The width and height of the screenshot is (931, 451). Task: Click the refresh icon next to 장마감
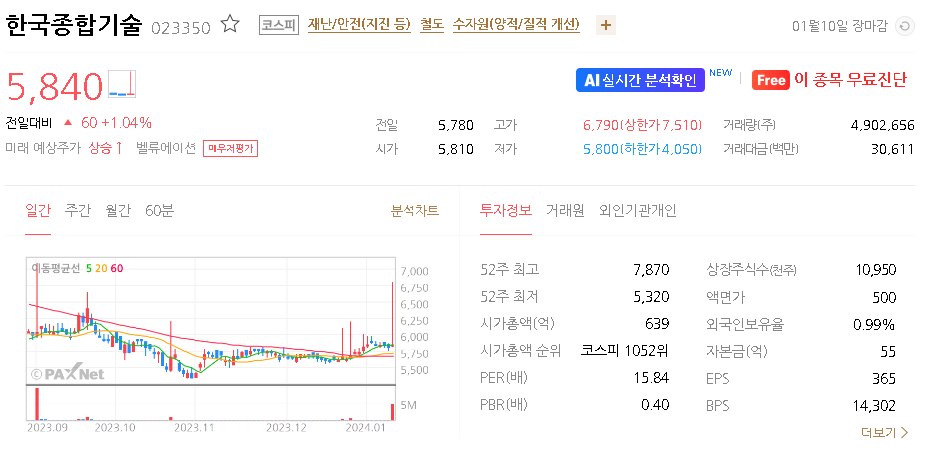tap(905, 26)
